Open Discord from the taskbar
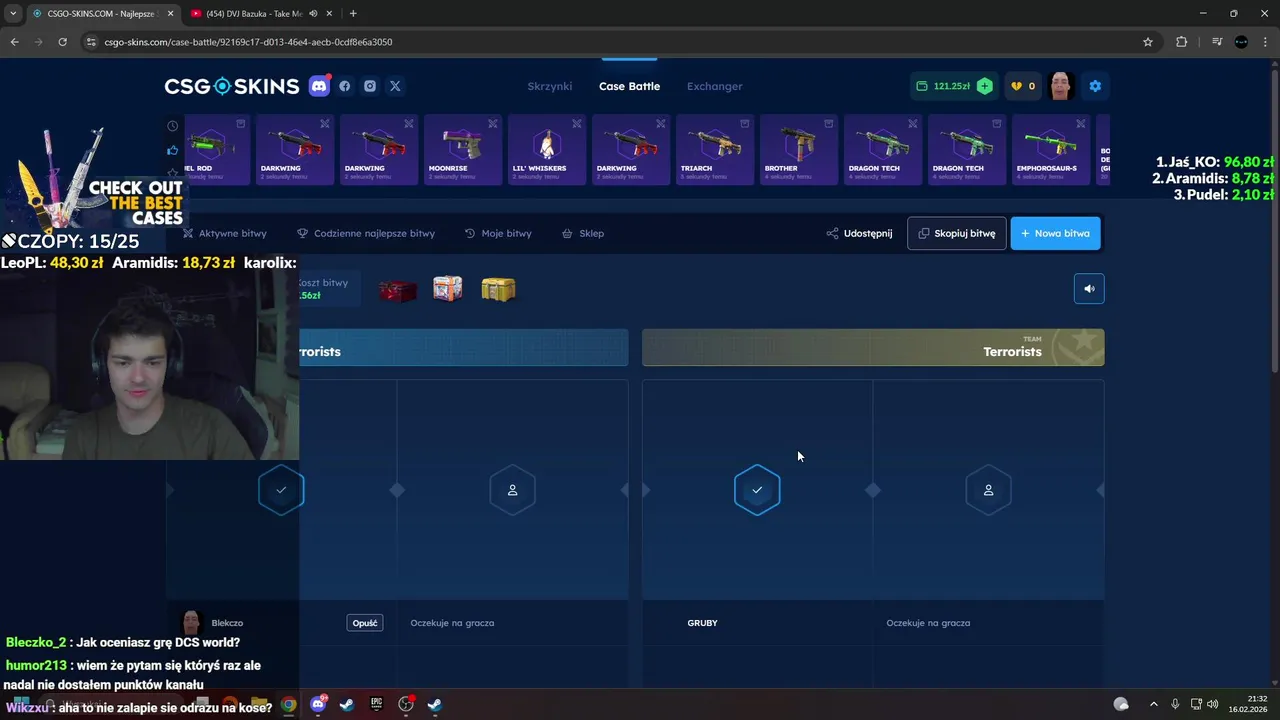This screenshot has height=720, width=1280. pyautogui.click(x=318, y=704)
